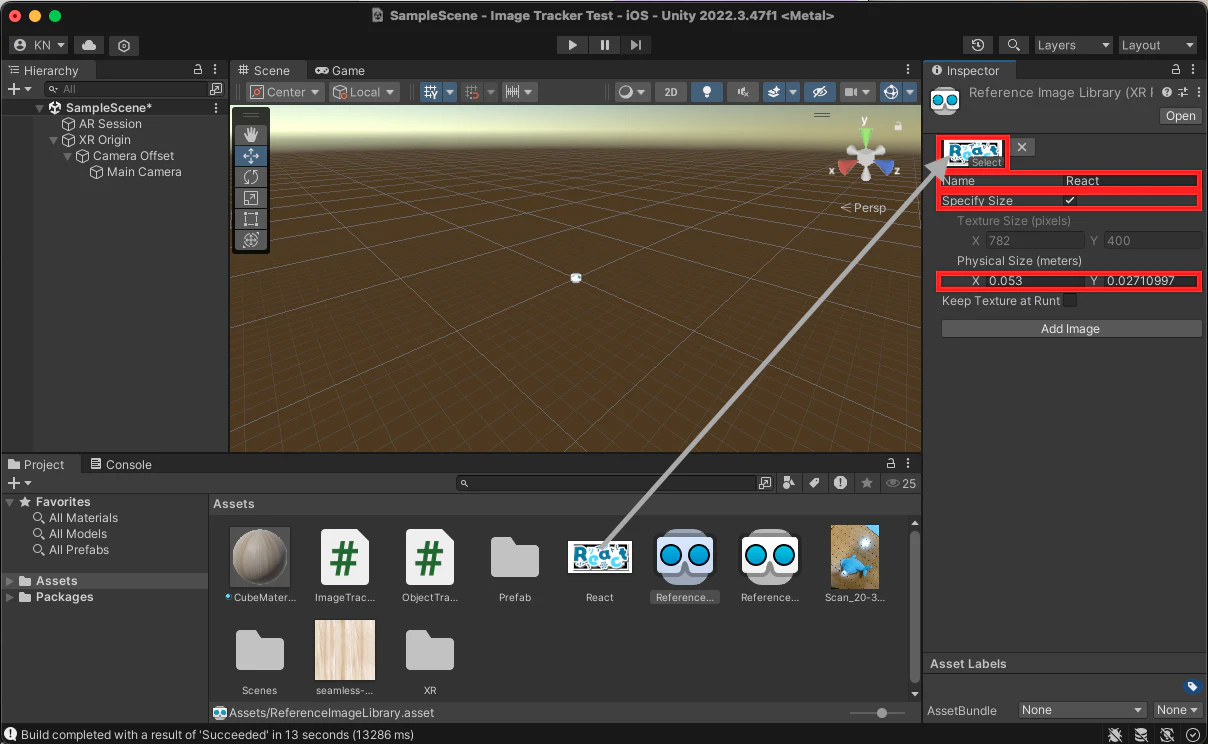Select the Move tool in scene toolbar

251,156
